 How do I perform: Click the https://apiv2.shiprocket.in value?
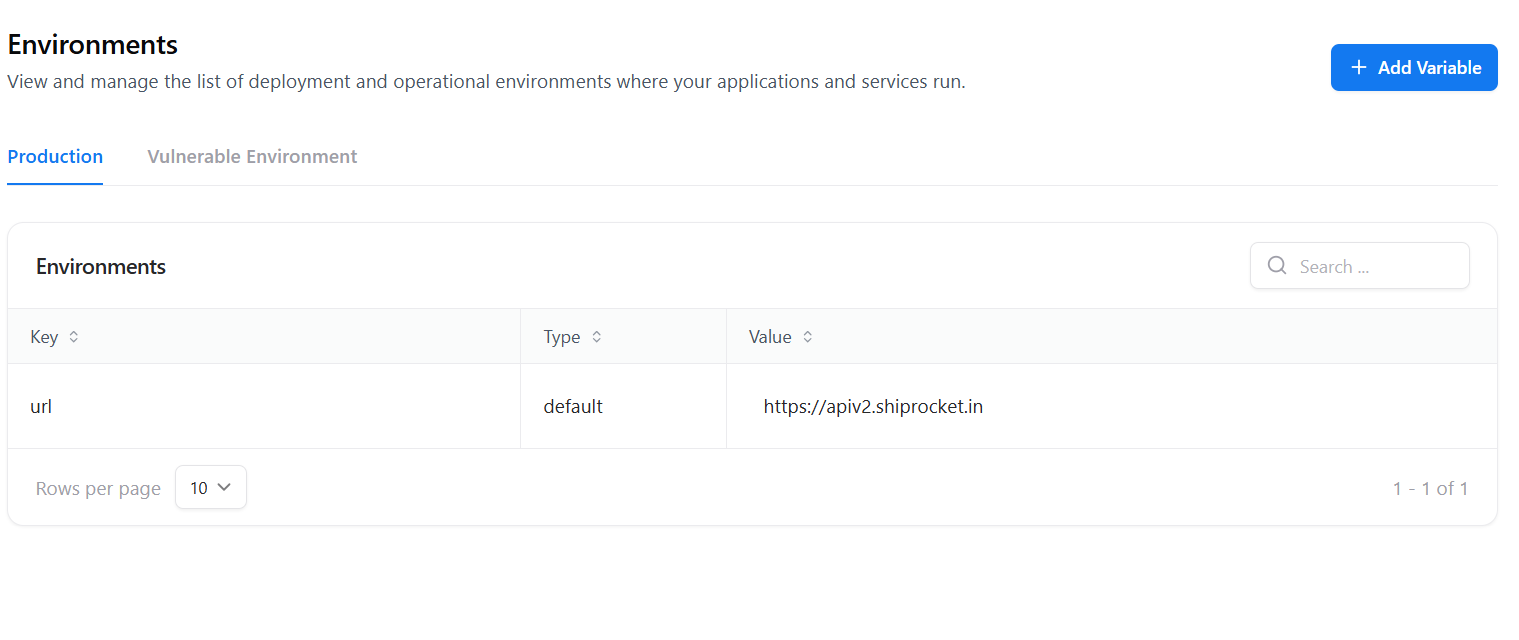click(873, 407)
